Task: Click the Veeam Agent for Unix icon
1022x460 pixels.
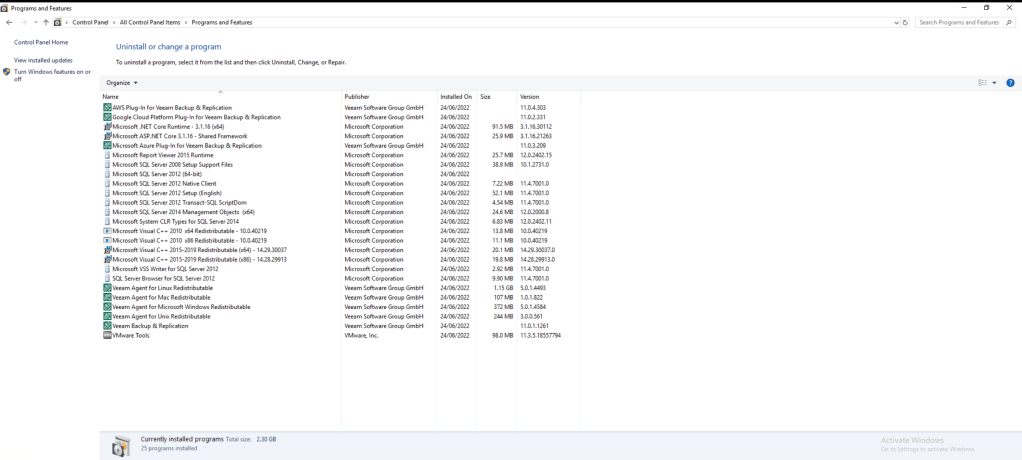Action: [107, 316]
